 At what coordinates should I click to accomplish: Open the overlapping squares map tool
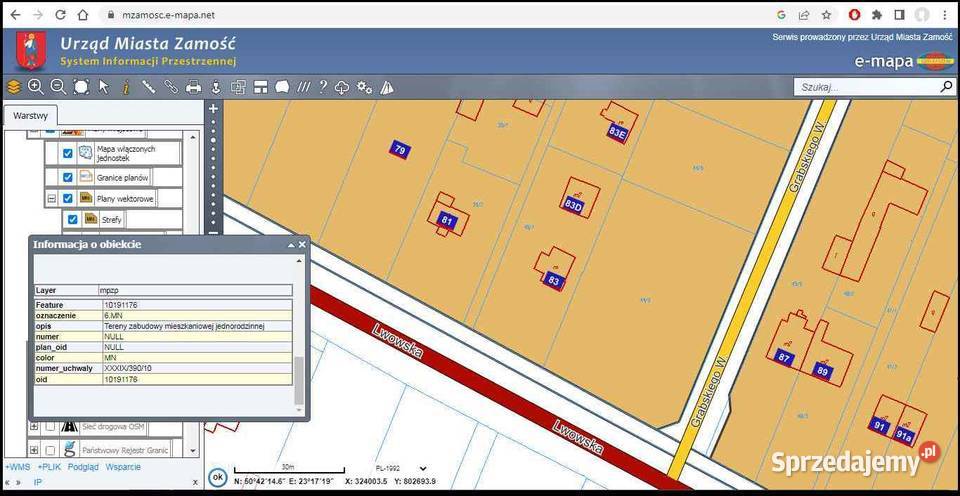point(238,88)
